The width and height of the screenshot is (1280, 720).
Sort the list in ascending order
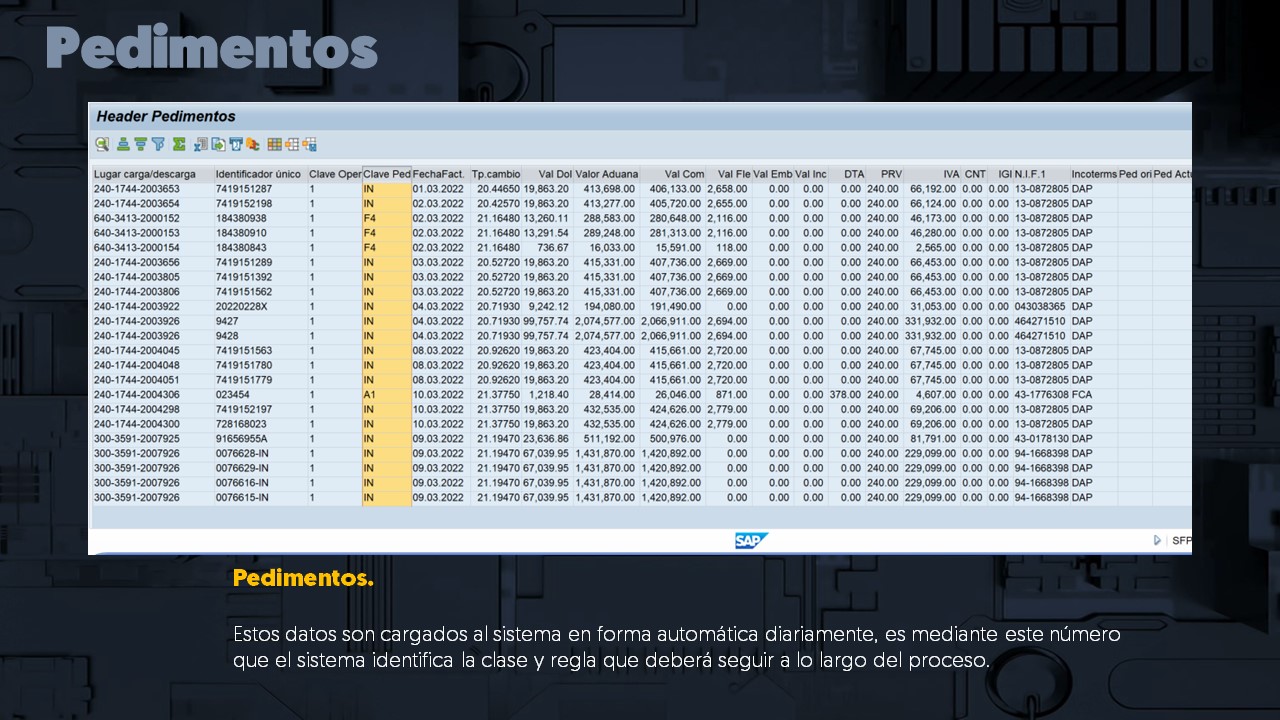[x=123, y=144]
